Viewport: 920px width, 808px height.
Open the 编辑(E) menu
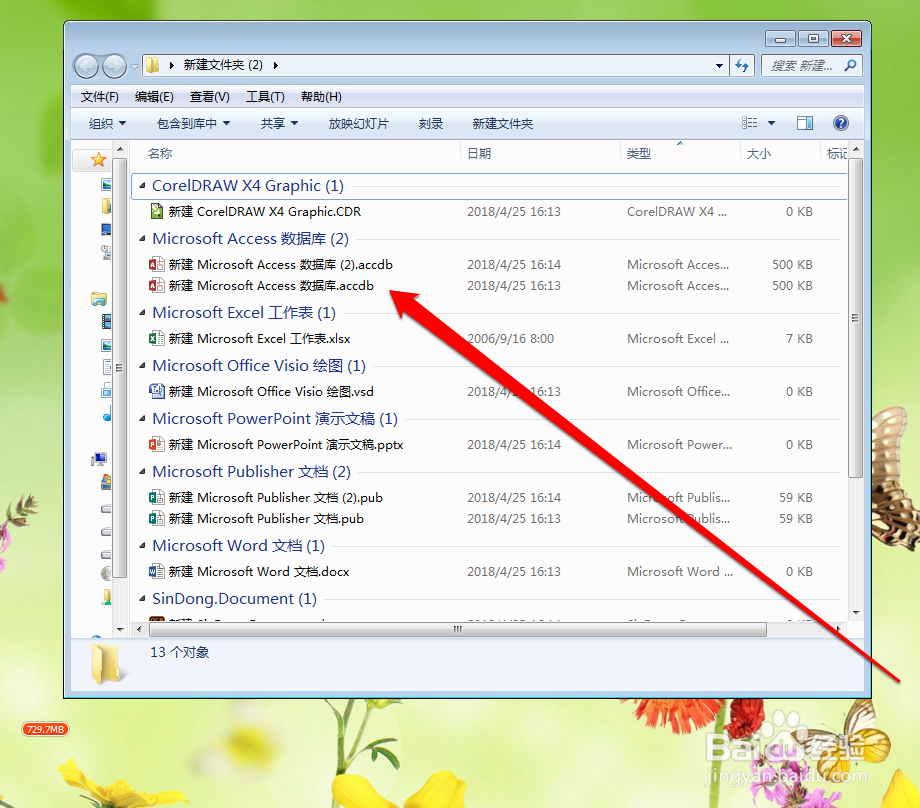[x=154, y=97]
